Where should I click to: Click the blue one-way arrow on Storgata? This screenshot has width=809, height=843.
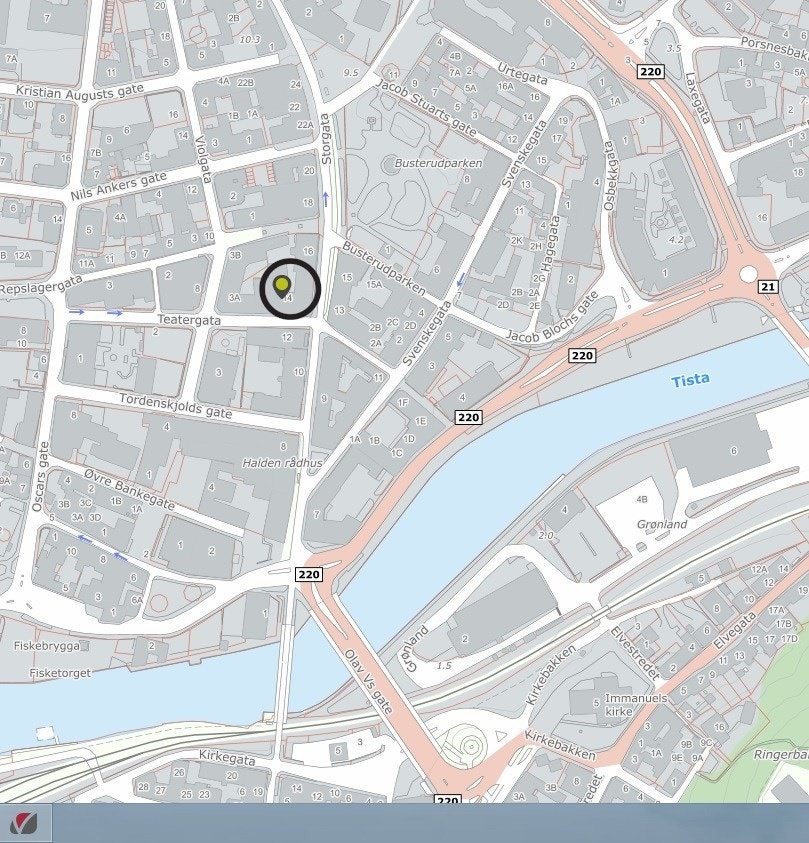tap(325, 199)
